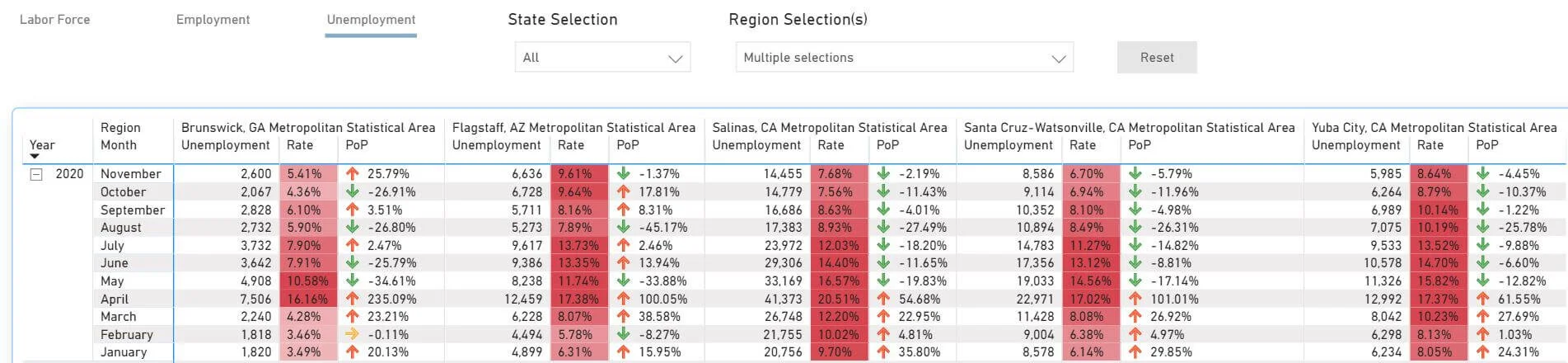Click the Flagstaff, AZ Metropolitan Statistical Area header
Image resolution: width=1568 pixels, height=363 pixels.
pos(573,128)
